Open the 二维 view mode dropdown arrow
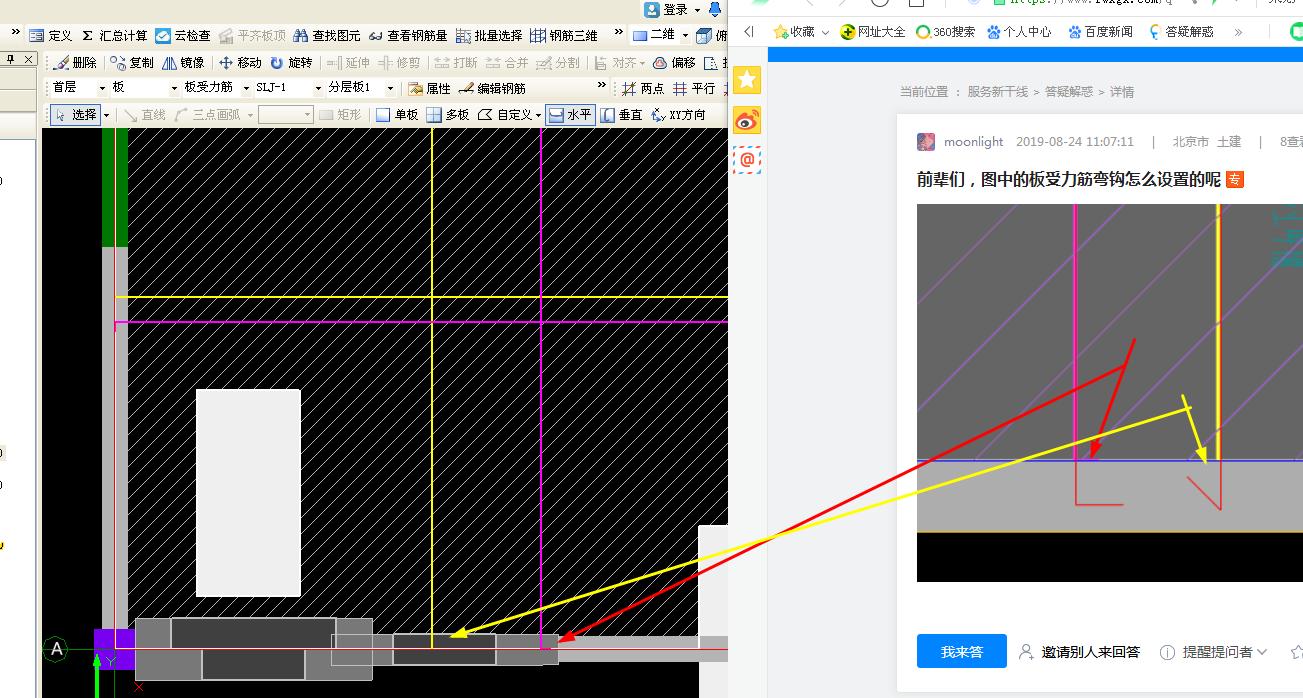Image resolution: width=1303 pixels, height=698 pixels. [685, 35]
